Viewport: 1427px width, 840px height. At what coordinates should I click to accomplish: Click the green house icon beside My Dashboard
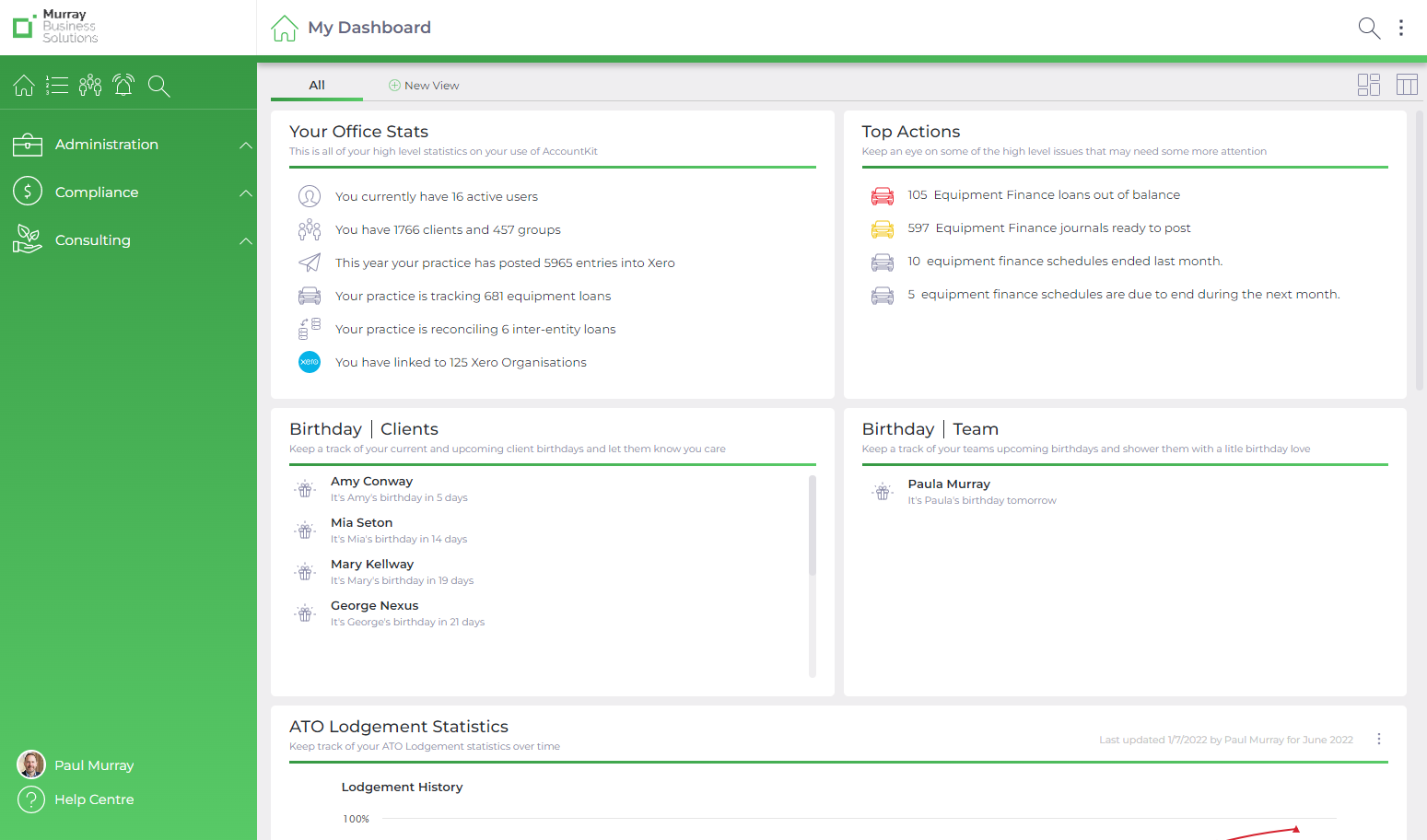[x=285, y=28]
